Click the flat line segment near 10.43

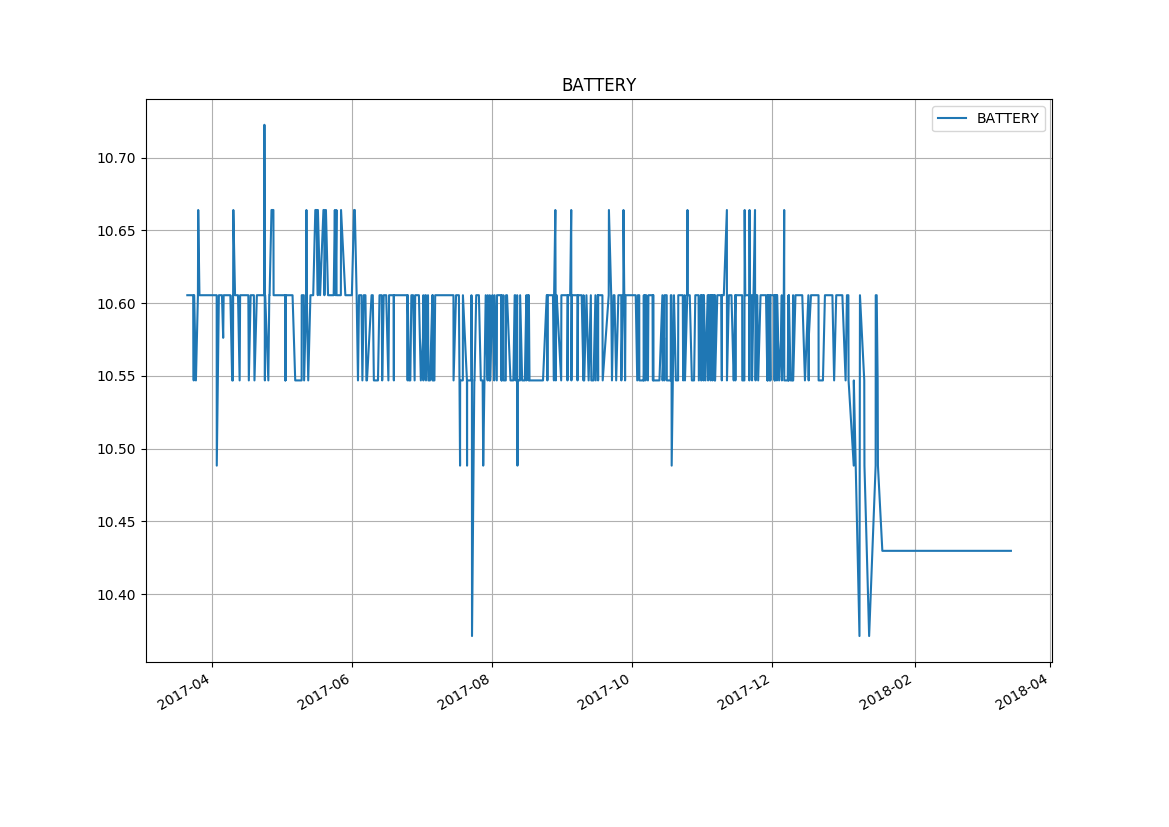[945, 551]
